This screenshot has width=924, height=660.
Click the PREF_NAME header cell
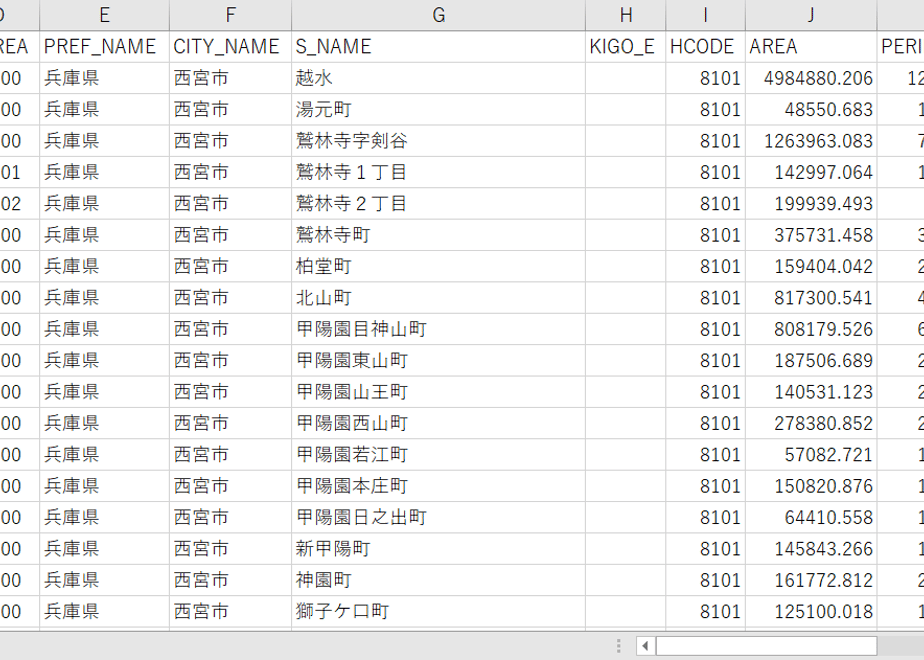[104, 47]
